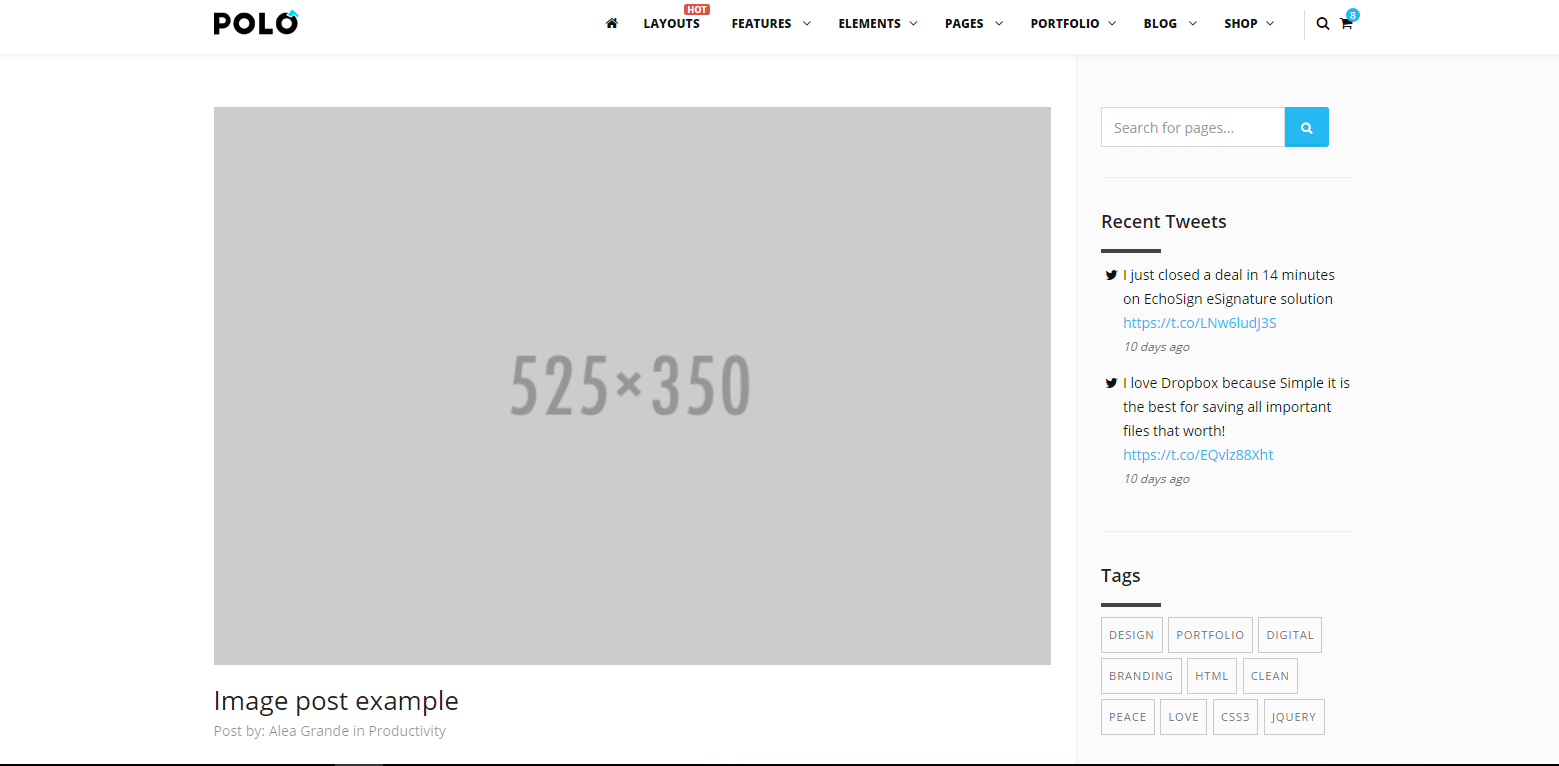Click the Search for pages input field

pyautogui.click(x=1192, y=127)
